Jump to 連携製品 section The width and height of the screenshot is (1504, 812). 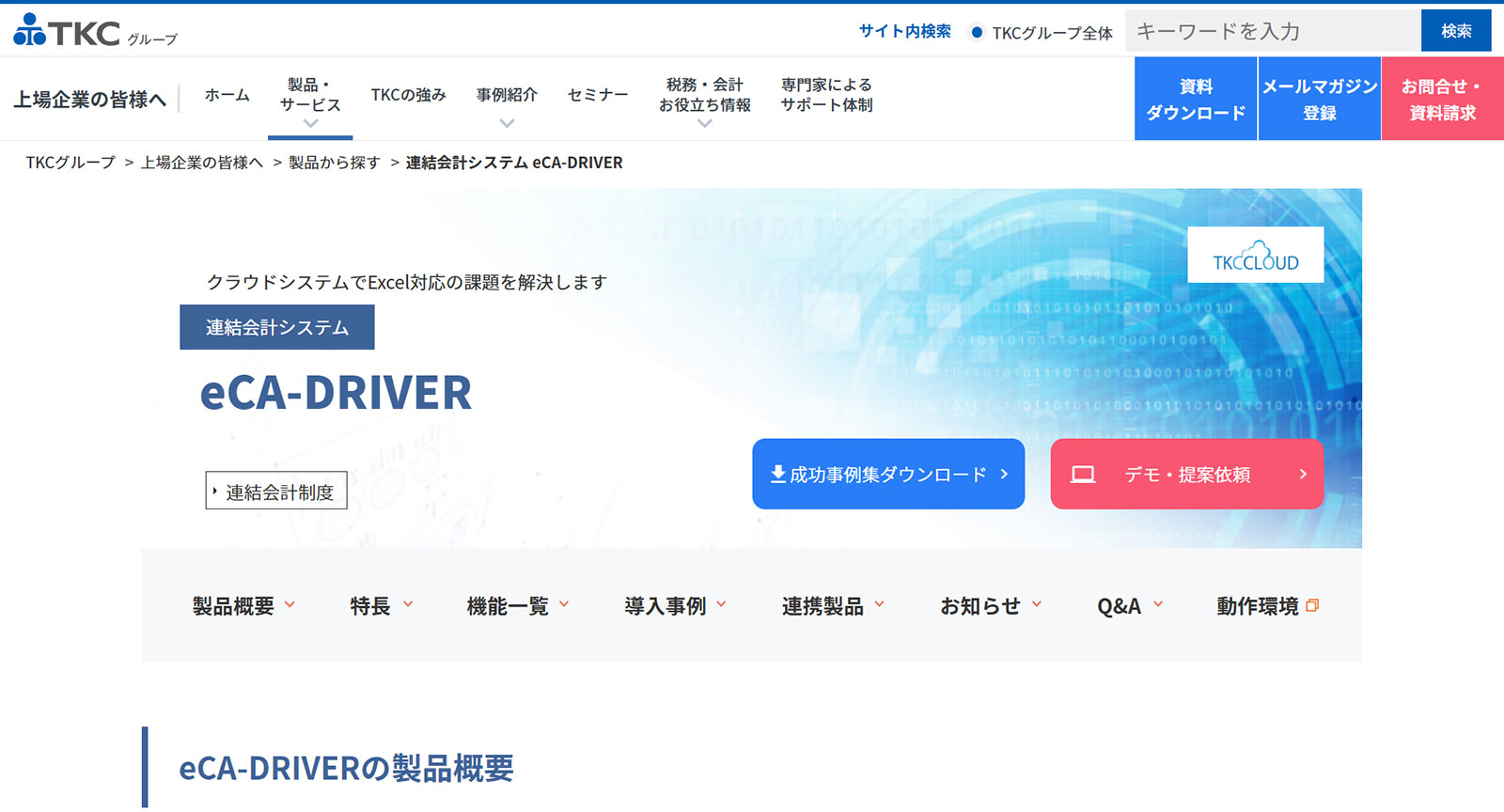[822, 606]
